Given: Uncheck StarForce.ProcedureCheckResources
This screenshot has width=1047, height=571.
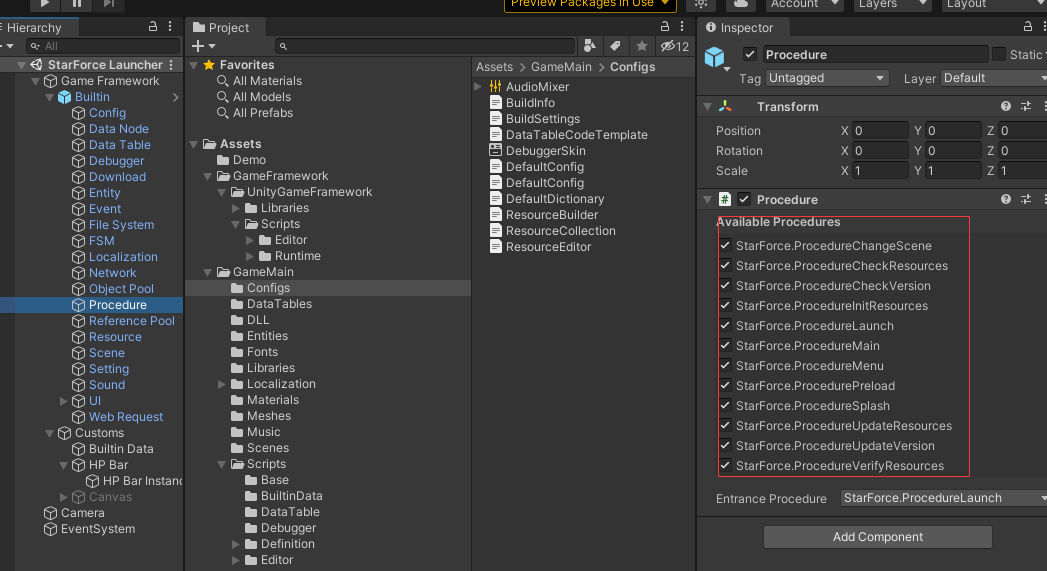Looking at the screenshot, I should 725,265.
